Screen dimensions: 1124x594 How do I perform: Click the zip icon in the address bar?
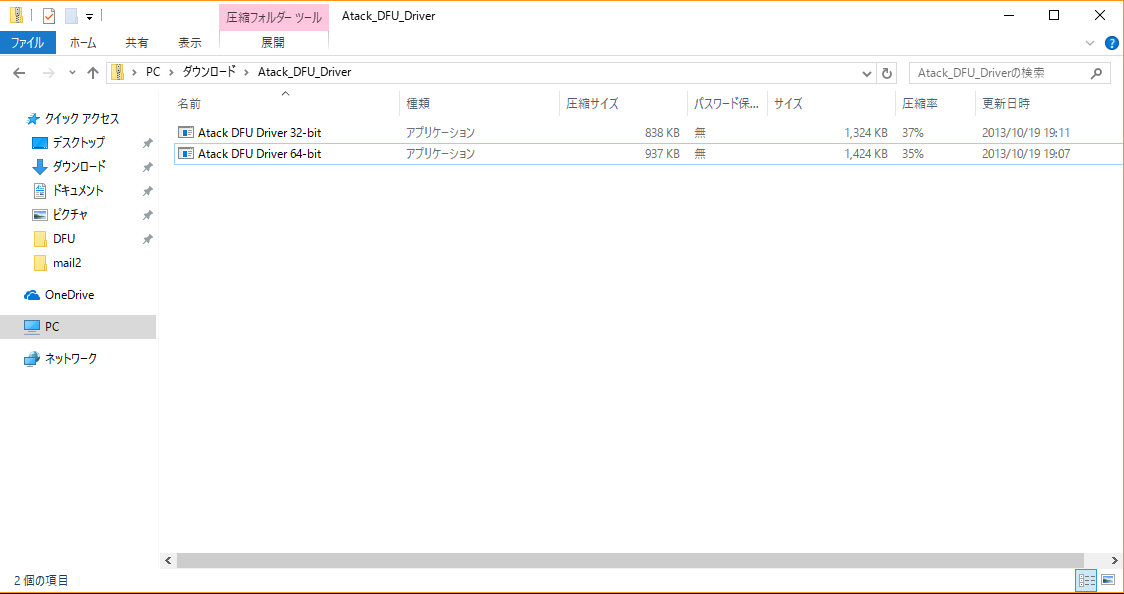118,72
